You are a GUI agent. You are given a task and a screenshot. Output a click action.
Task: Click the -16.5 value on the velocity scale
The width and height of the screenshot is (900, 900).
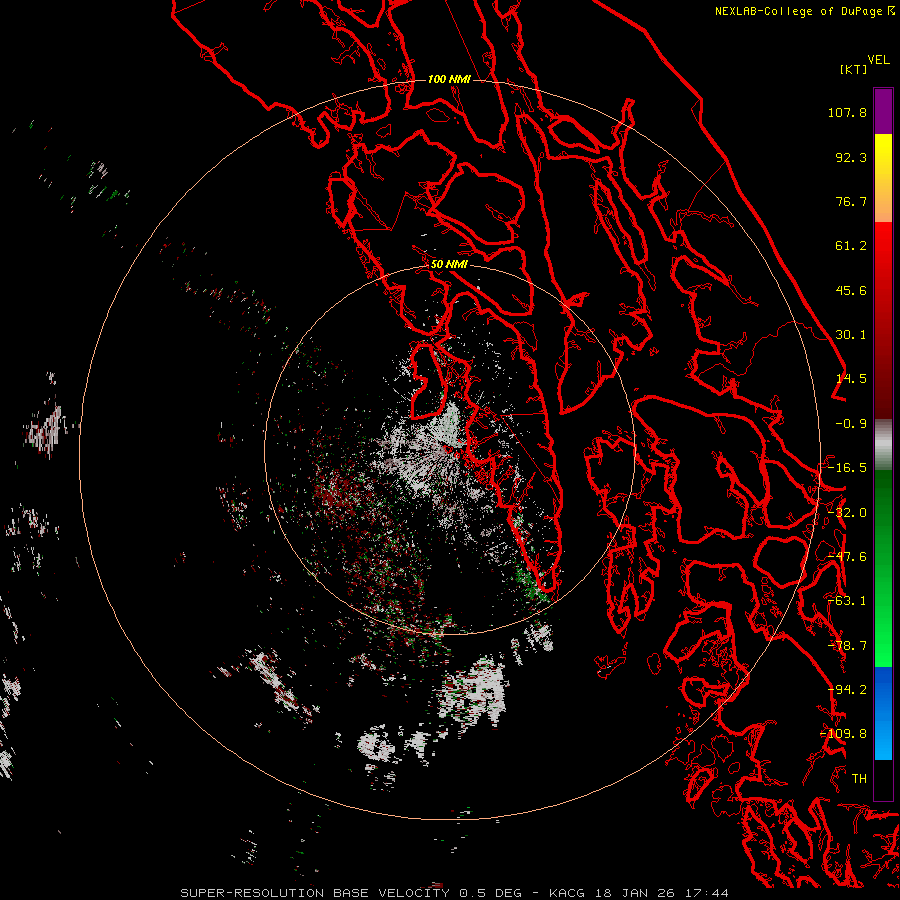pos(847,468)
